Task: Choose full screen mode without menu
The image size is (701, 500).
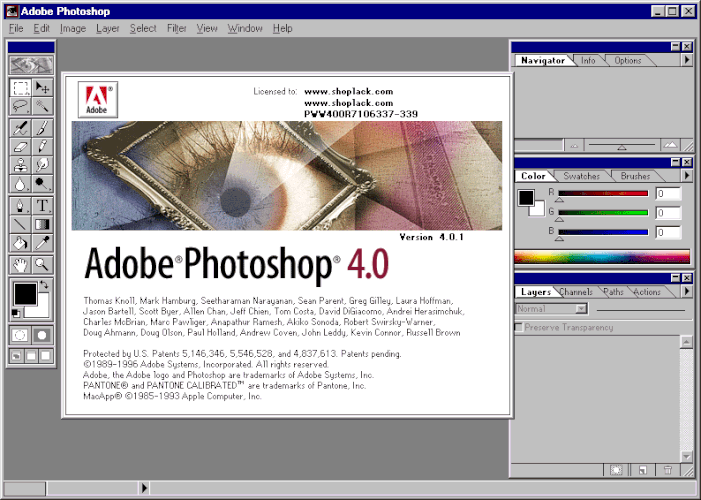Action: [46, 356]
